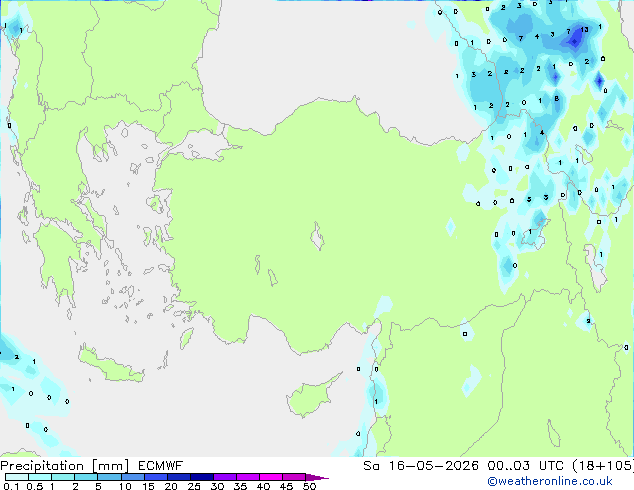The image size is (634, 490).
Task: Click the 'Precipitation [mm]' title text
Action: point(64,466)
